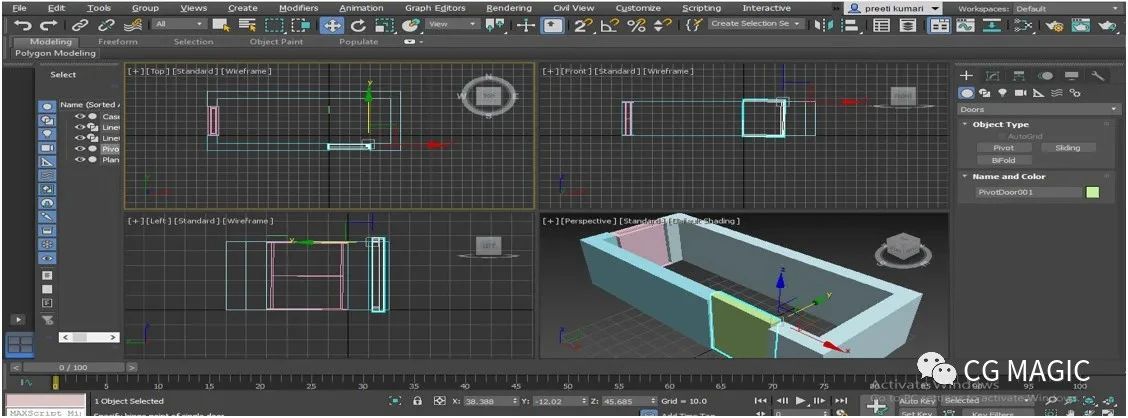Open the Graph Editors menu
The width and height of the screenshot is (1128, 418).
435,9
